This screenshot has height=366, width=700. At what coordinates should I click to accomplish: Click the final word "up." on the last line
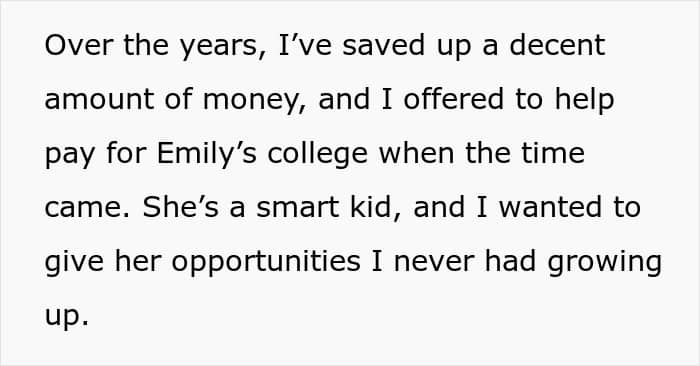pyautogui.click(x=67, y=318)
